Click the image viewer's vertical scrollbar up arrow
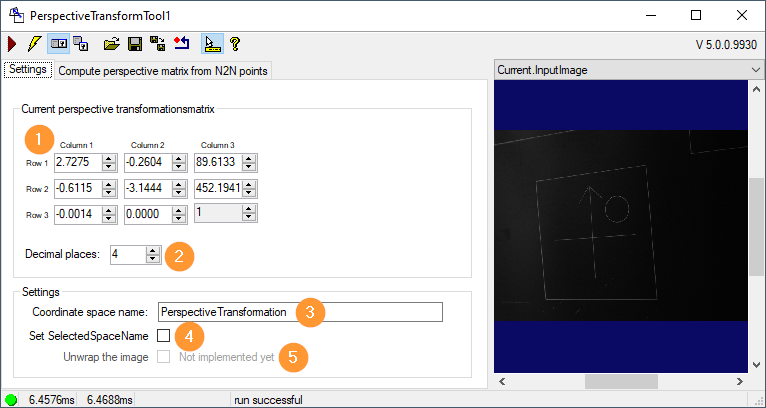Image resolution: width=766 pixels, height=408 pixels. [756, 89]
